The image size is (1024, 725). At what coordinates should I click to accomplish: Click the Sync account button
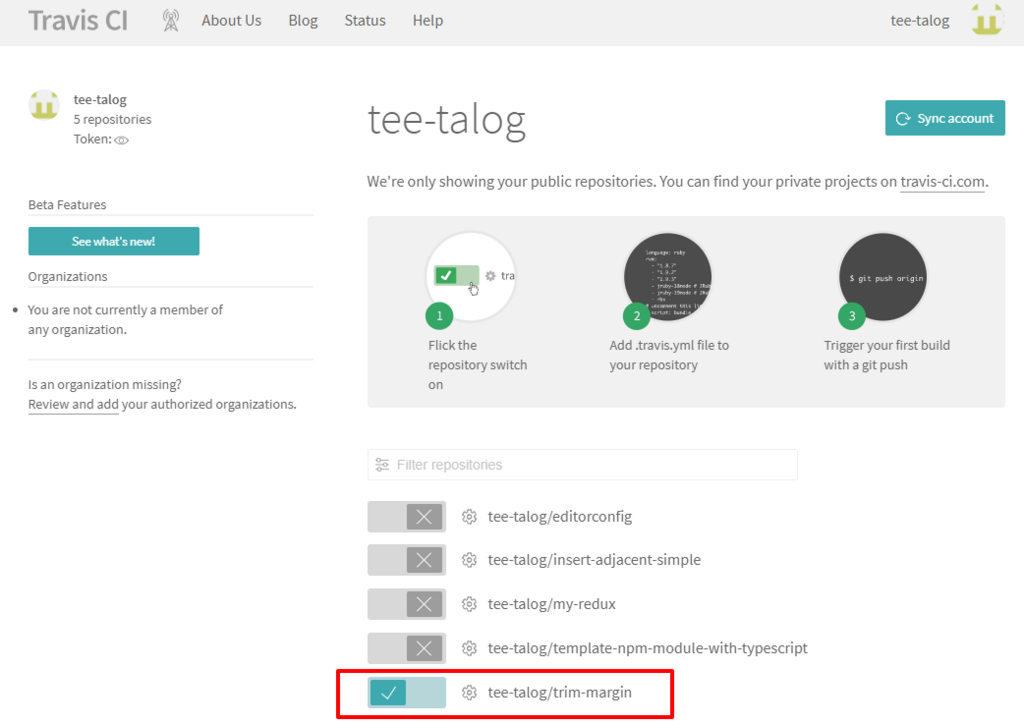coord(944,118)
